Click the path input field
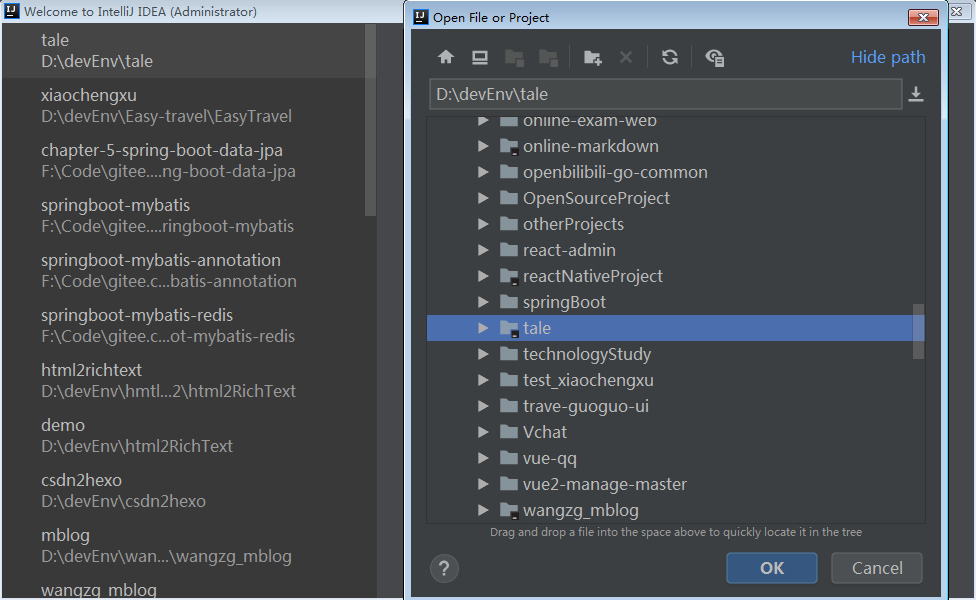 coord(665,95)
